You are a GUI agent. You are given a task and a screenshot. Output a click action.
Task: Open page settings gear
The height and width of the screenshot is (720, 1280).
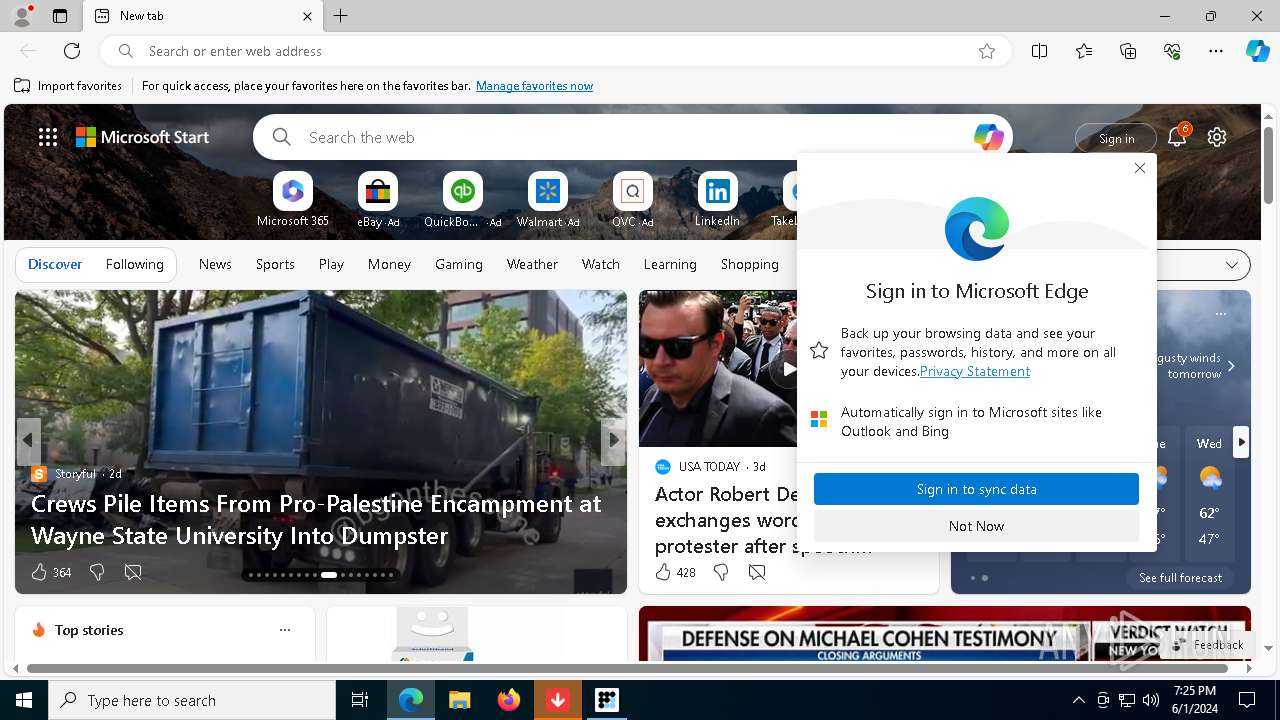[1217, 137]
